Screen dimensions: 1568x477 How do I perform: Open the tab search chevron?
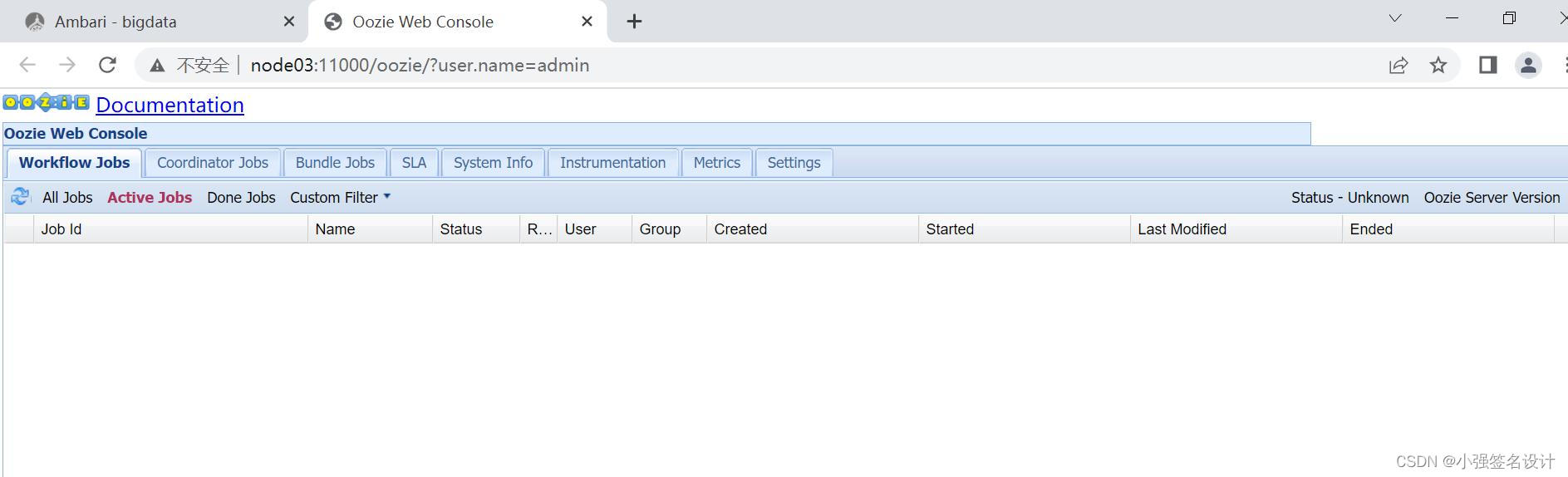pyautogui.click(x=1395, y=17)
